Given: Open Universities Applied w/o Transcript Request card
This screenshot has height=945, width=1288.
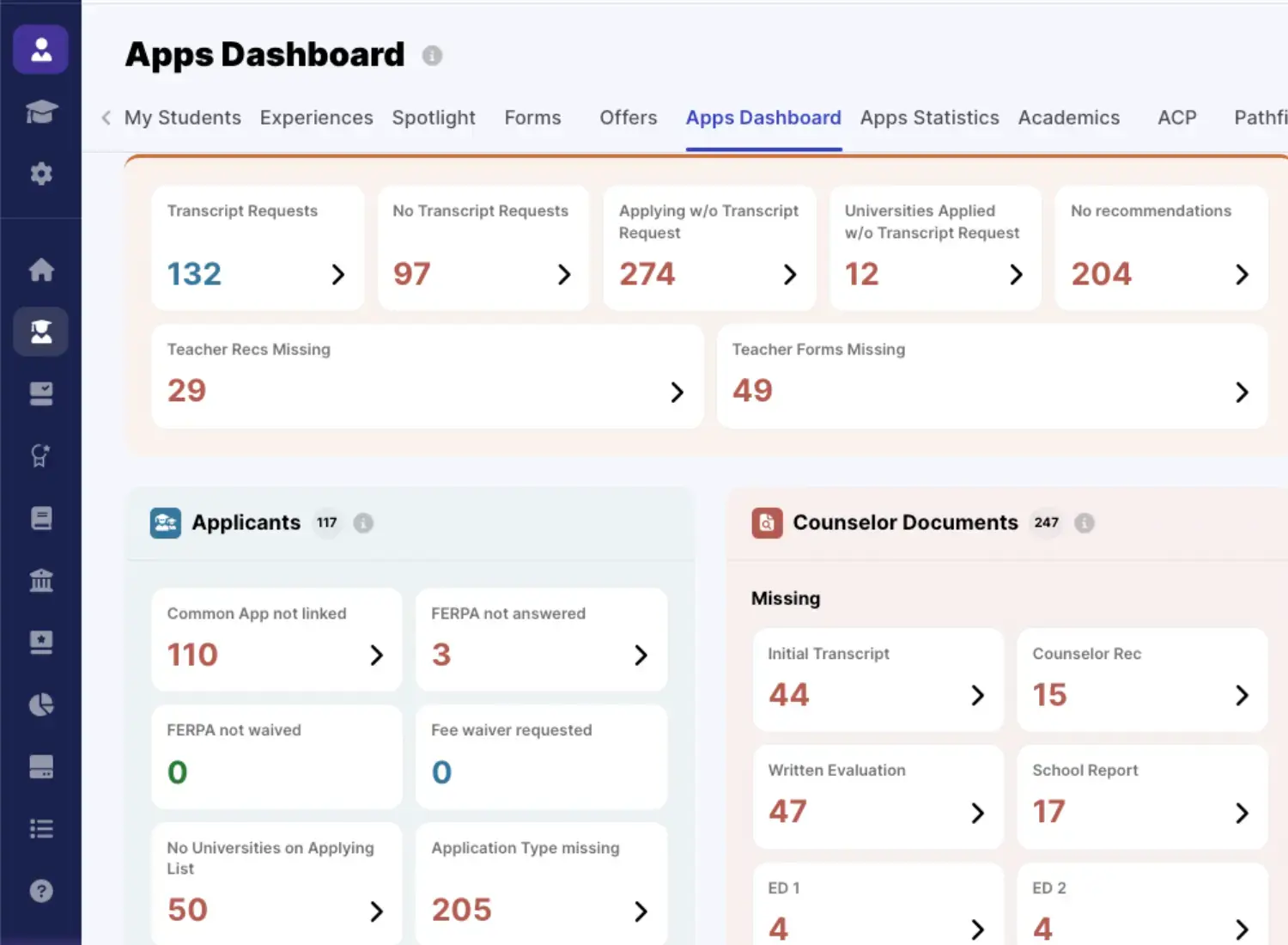Looking at the screenshot, I should 935,248.
